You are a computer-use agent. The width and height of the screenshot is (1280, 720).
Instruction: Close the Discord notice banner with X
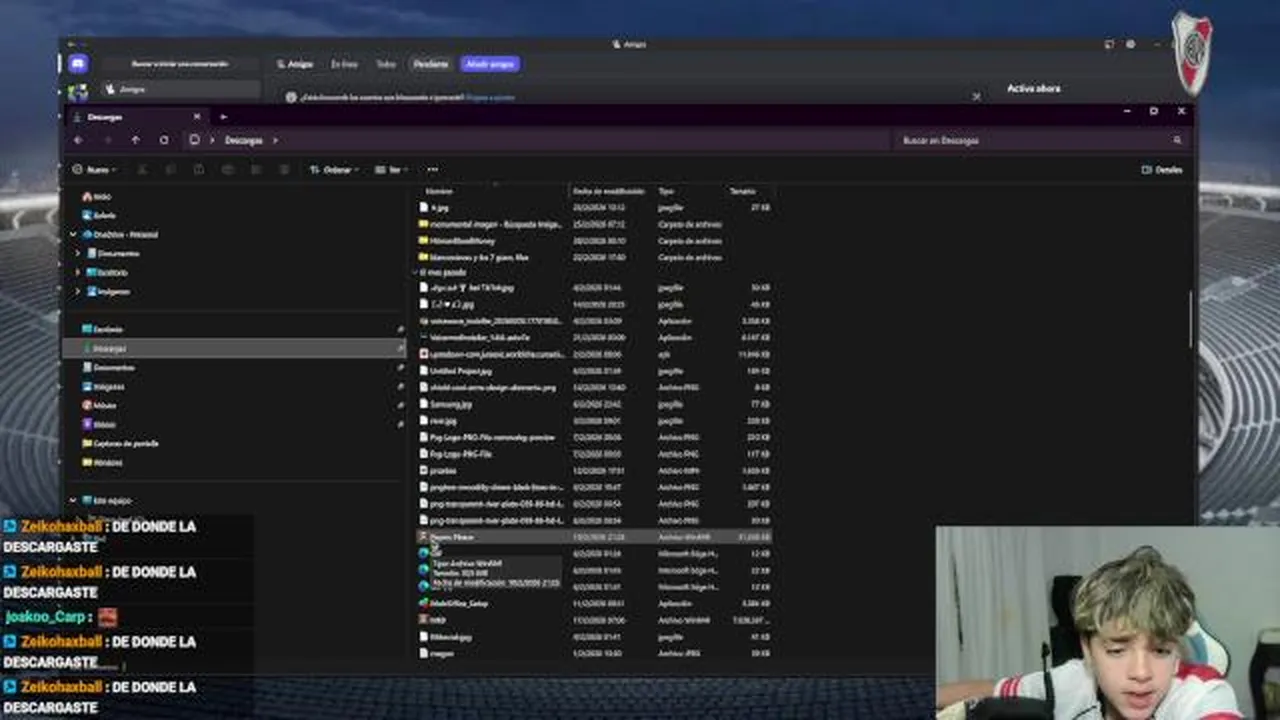coord(976,97)
